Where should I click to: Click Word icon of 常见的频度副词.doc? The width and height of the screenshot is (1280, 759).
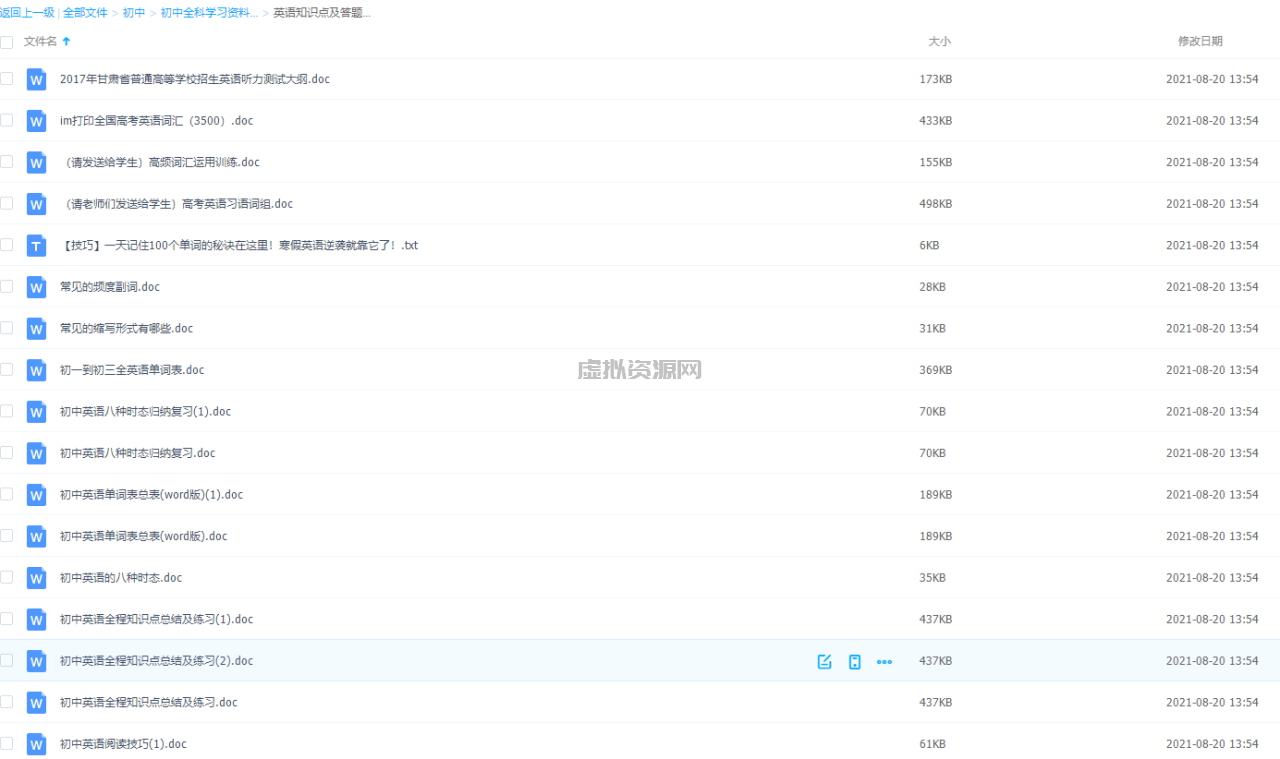(x=36, y=287)
